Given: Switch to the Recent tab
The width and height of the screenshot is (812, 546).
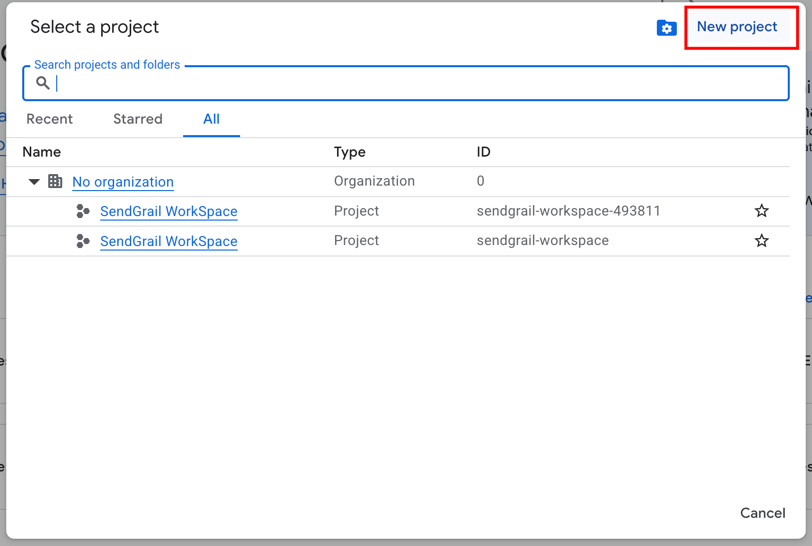Looking at the screenshot, I should pyautogui.click(x=50, y=119).
